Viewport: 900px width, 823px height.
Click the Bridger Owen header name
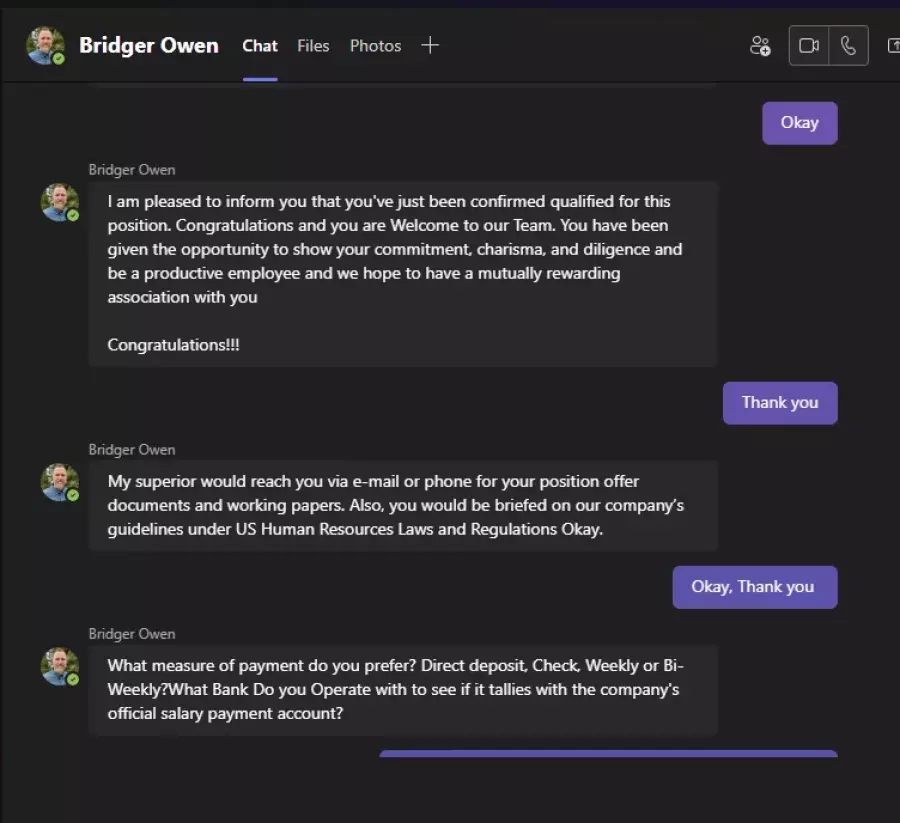coord(149,45)
